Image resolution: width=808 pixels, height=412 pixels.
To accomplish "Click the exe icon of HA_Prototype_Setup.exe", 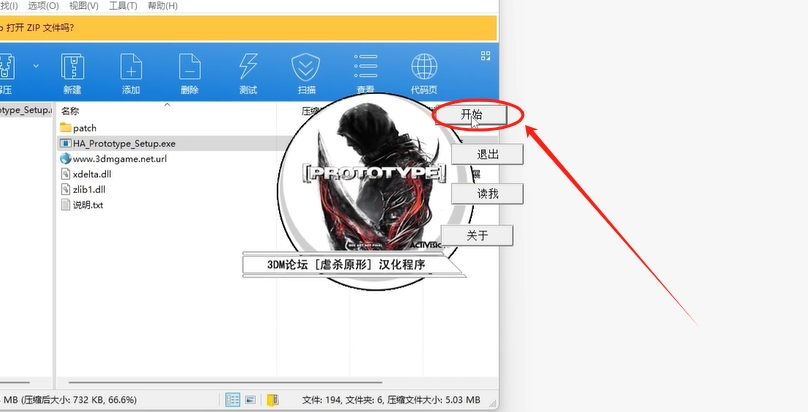I will click(x=65, y=143).
